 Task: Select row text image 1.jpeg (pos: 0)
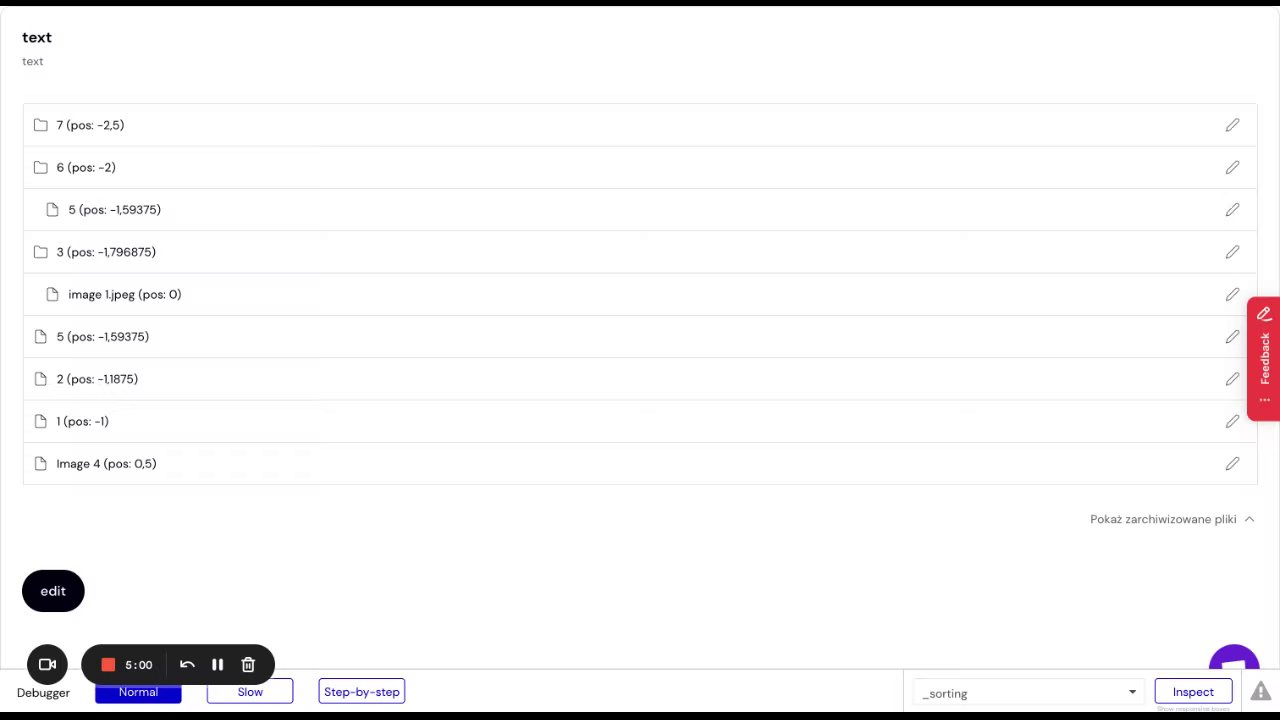(x=125, y=294)
